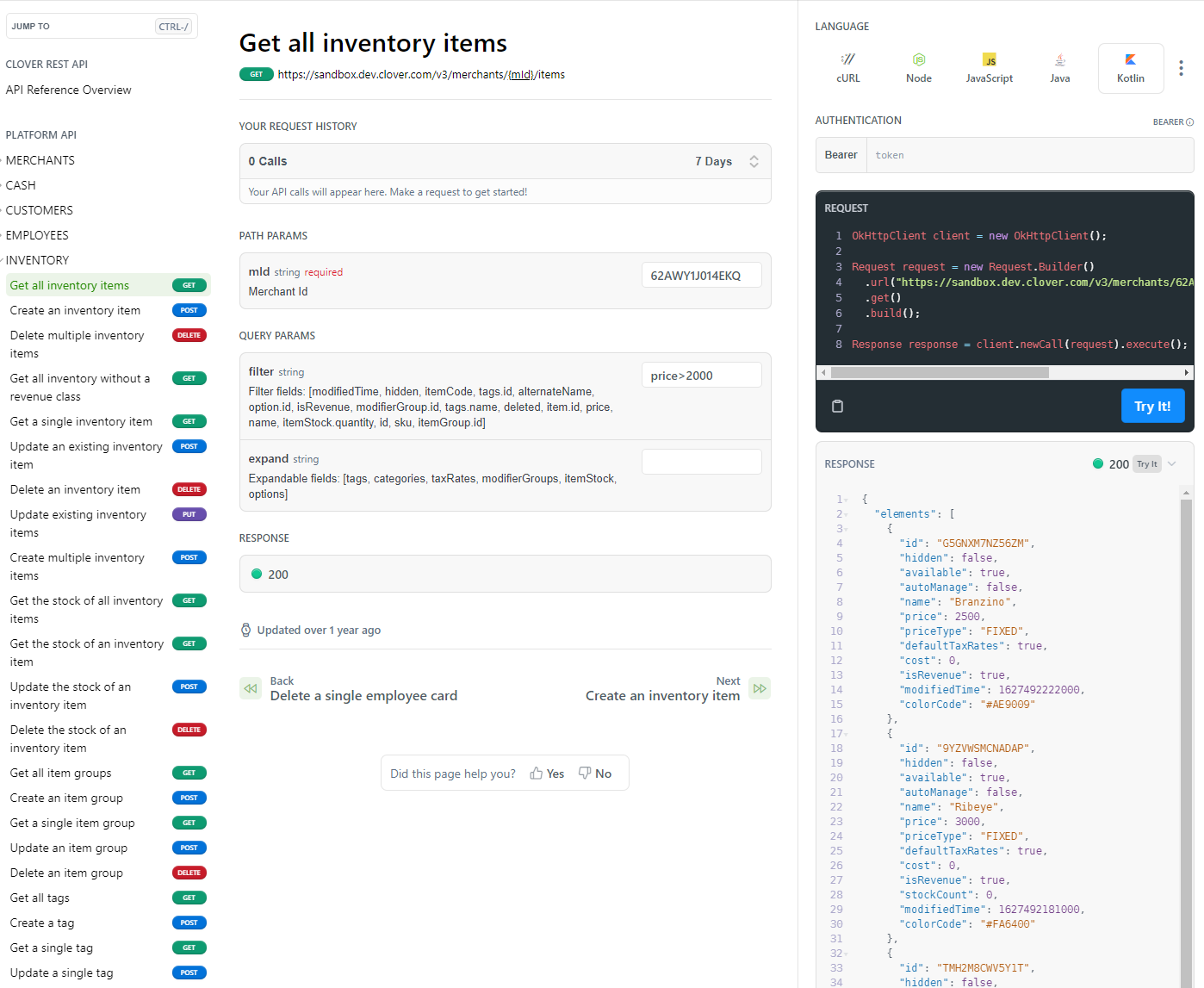Viewport: 1204px width, 988px height.
Task: Select the Node language icon
Action: pos(919,59)
